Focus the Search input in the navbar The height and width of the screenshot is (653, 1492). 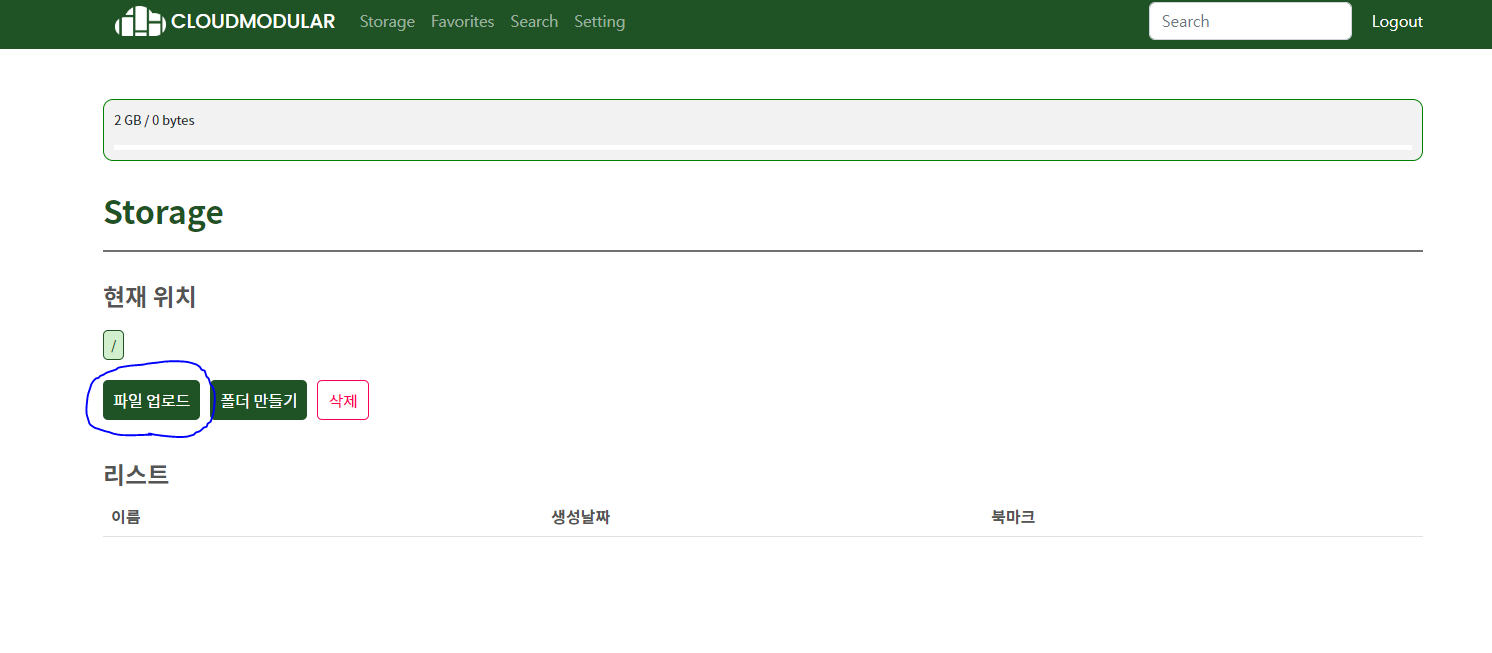(1250, 21)
